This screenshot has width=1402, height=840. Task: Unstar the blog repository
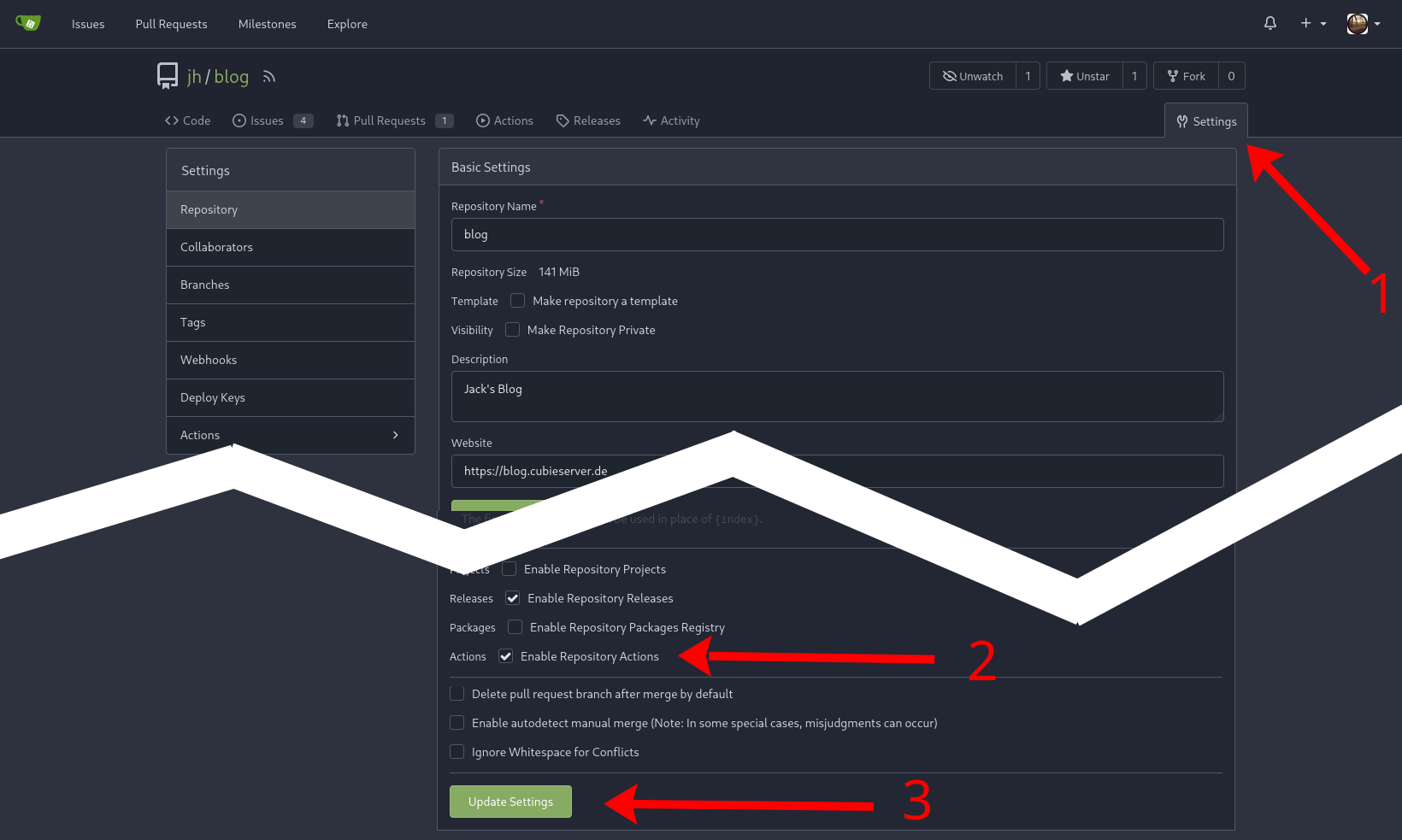[x=1085, y=76]
